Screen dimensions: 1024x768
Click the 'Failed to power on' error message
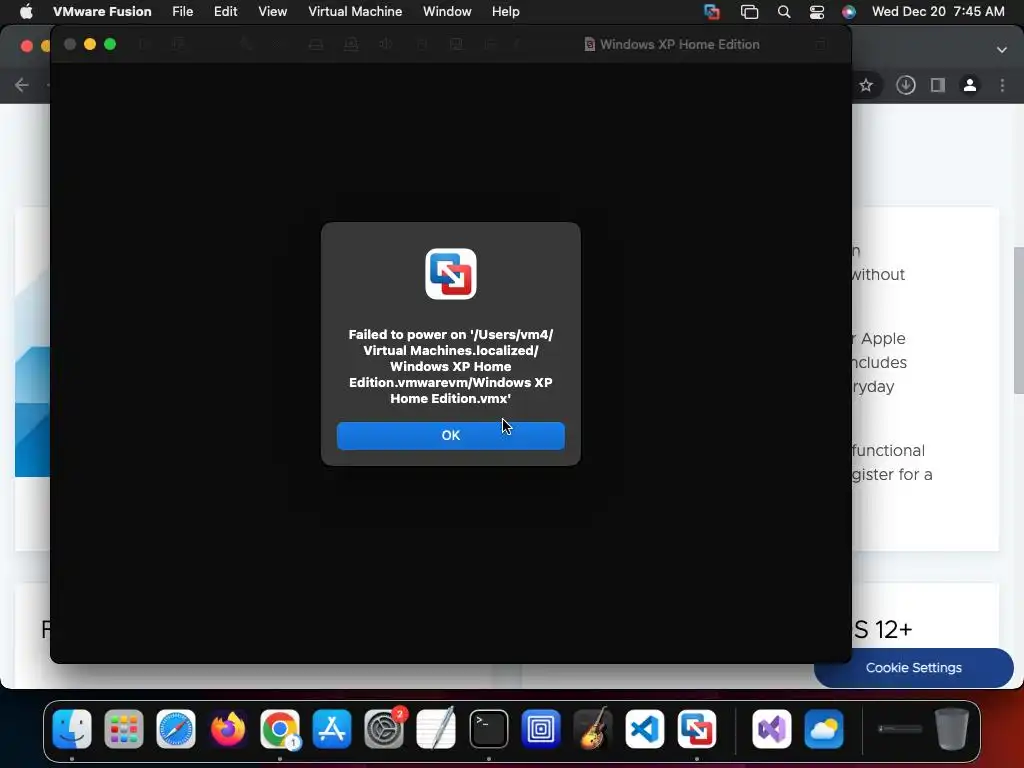click(451, 366)
